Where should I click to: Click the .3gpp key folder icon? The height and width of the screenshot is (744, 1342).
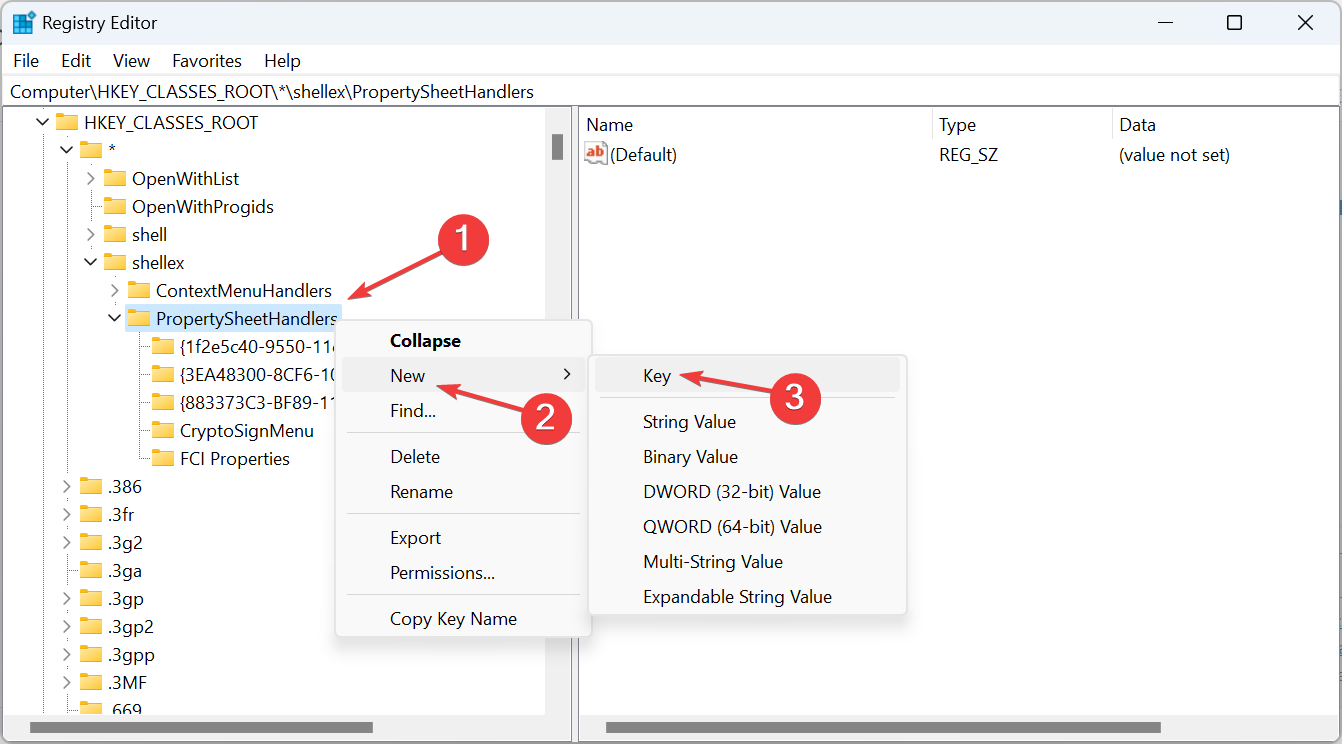(x=91, y=654)
